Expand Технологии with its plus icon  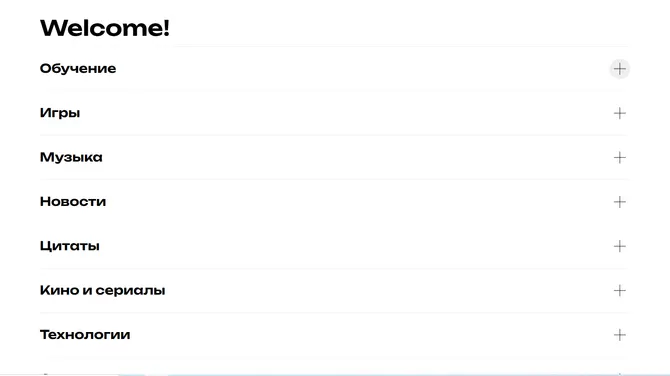tap(620, 335)
